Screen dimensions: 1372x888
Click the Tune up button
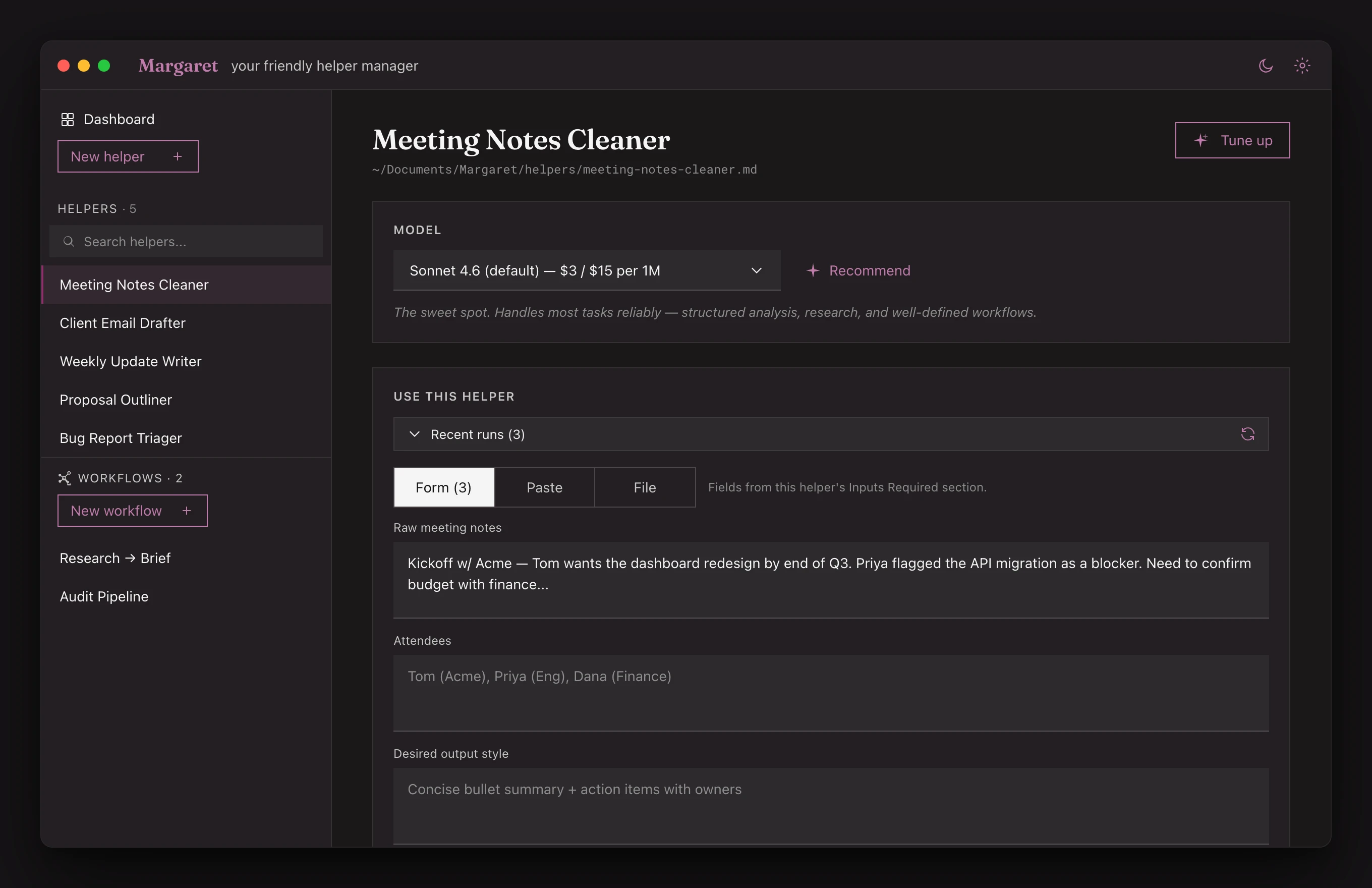pyautogui.click(x=1232, y=140)
